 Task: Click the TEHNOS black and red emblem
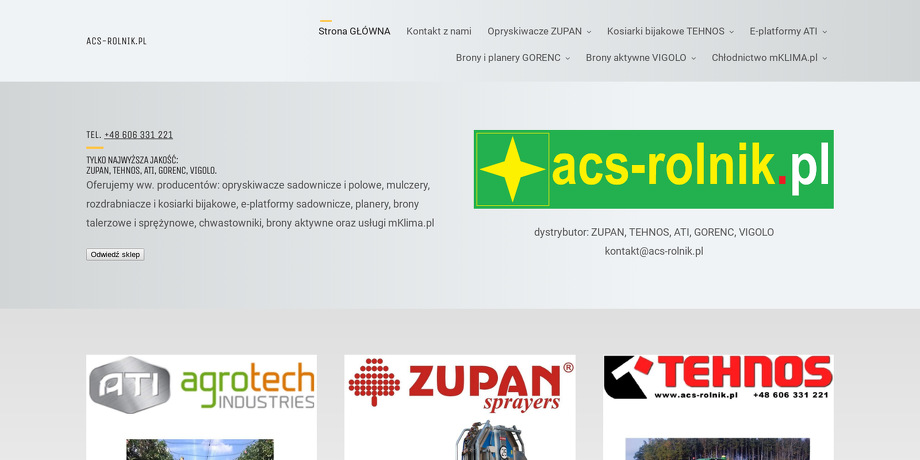[x=628, y=377]
